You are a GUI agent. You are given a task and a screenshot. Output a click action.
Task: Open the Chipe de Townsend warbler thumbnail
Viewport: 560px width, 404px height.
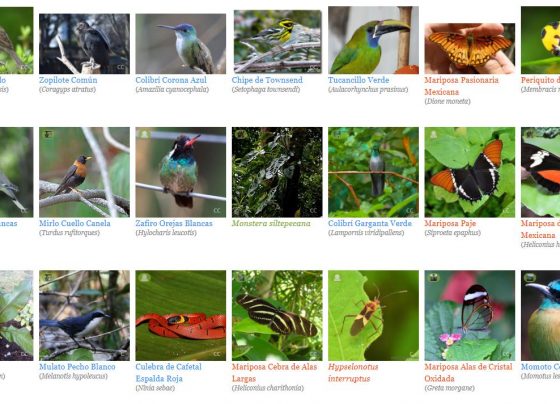tap(278, 41)
